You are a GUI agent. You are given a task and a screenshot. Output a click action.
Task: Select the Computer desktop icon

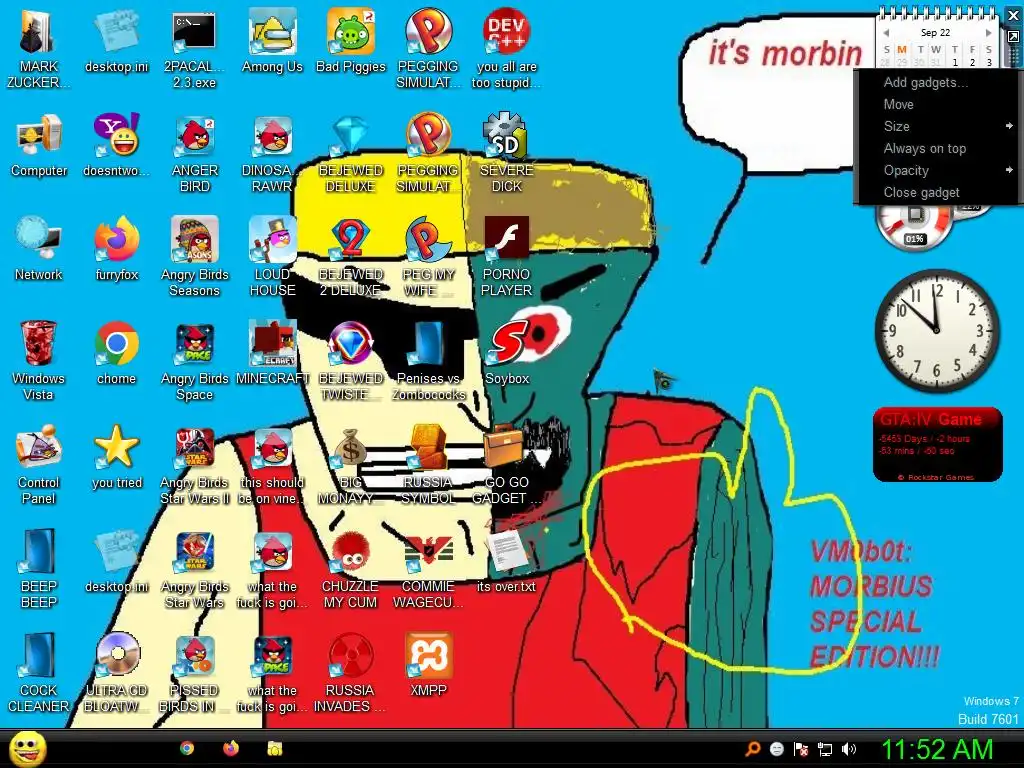39,145
